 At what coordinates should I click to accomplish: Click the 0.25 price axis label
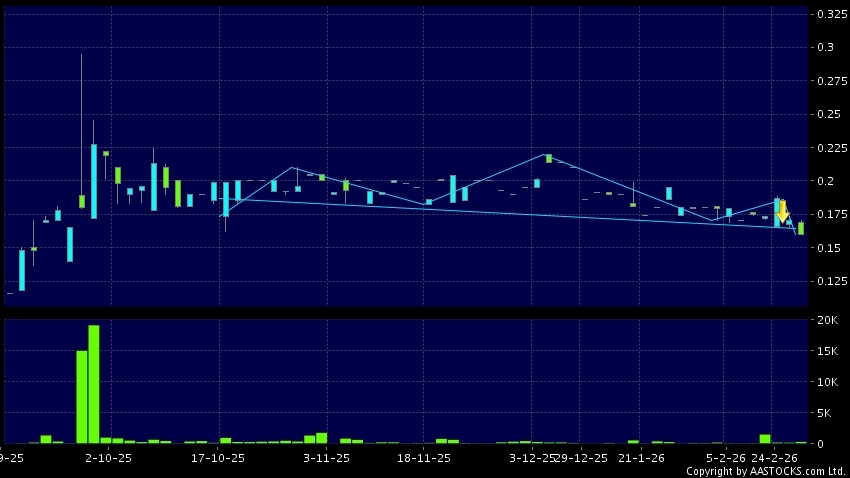point(830,114)
